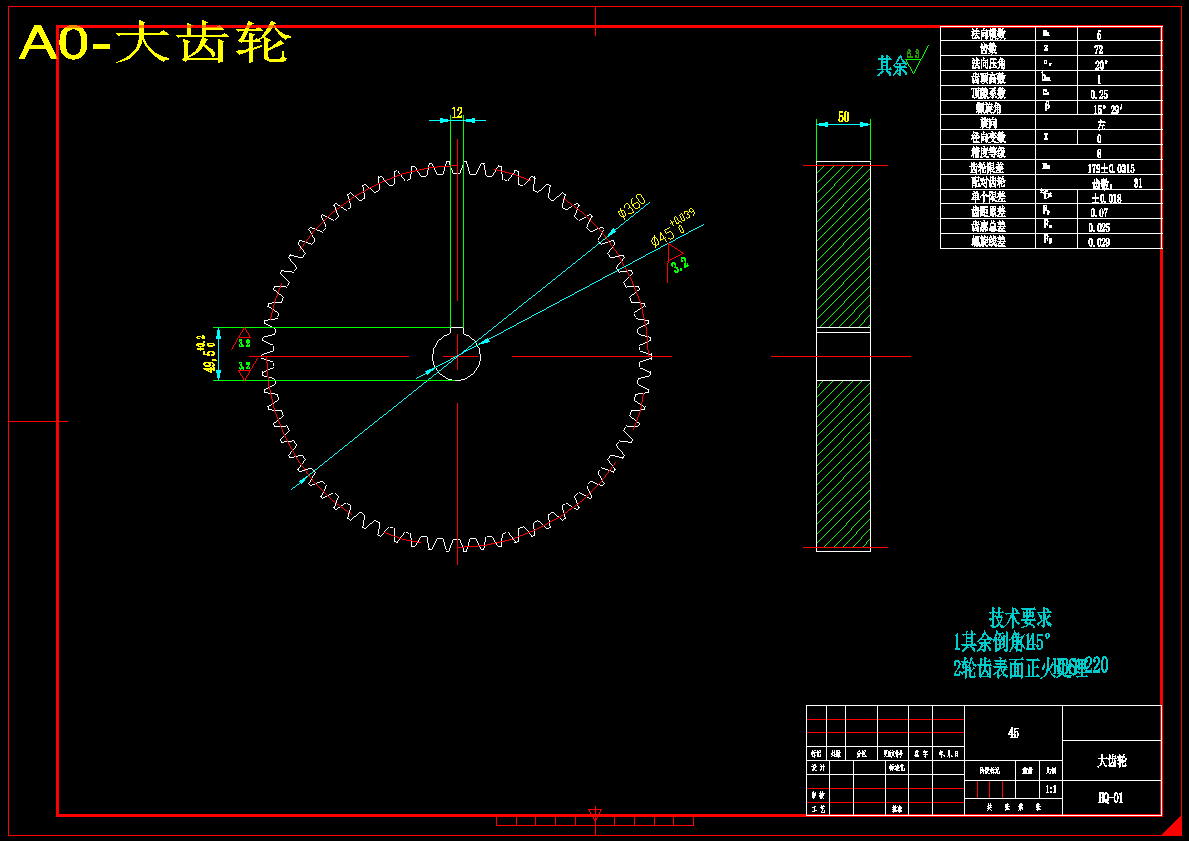Click the "精度等级" row label in table

click(988, 153)
